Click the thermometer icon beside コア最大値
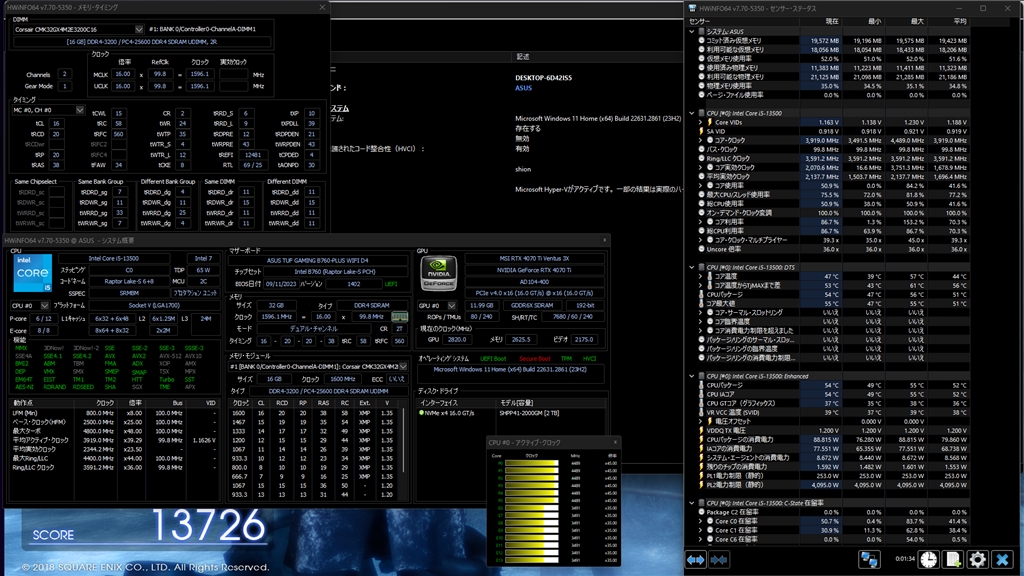Image resolution: width=1024 pixels, height=576 pixels. pos(702,304)
